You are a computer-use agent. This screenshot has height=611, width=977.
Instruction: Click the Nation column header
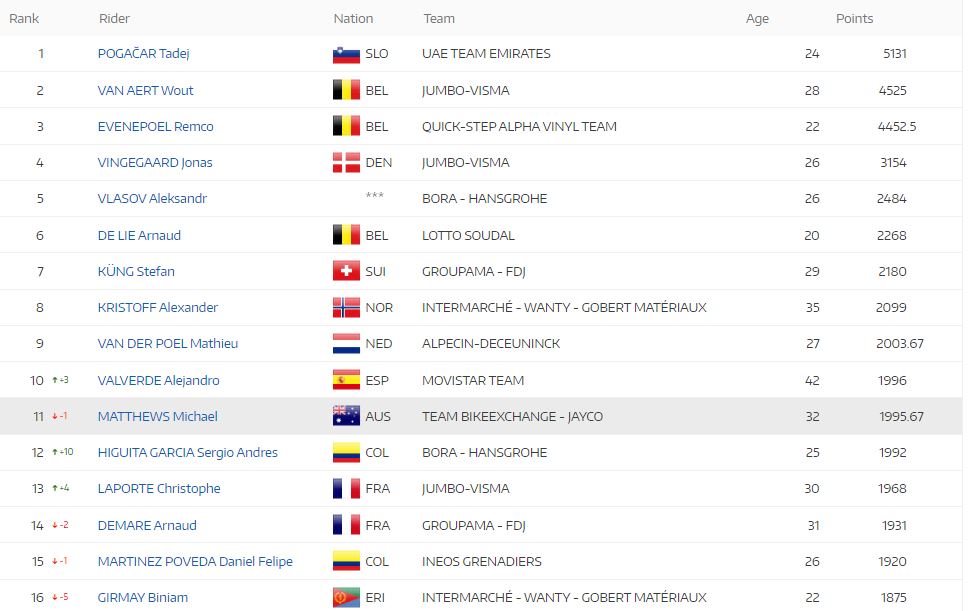pos(353,18)
